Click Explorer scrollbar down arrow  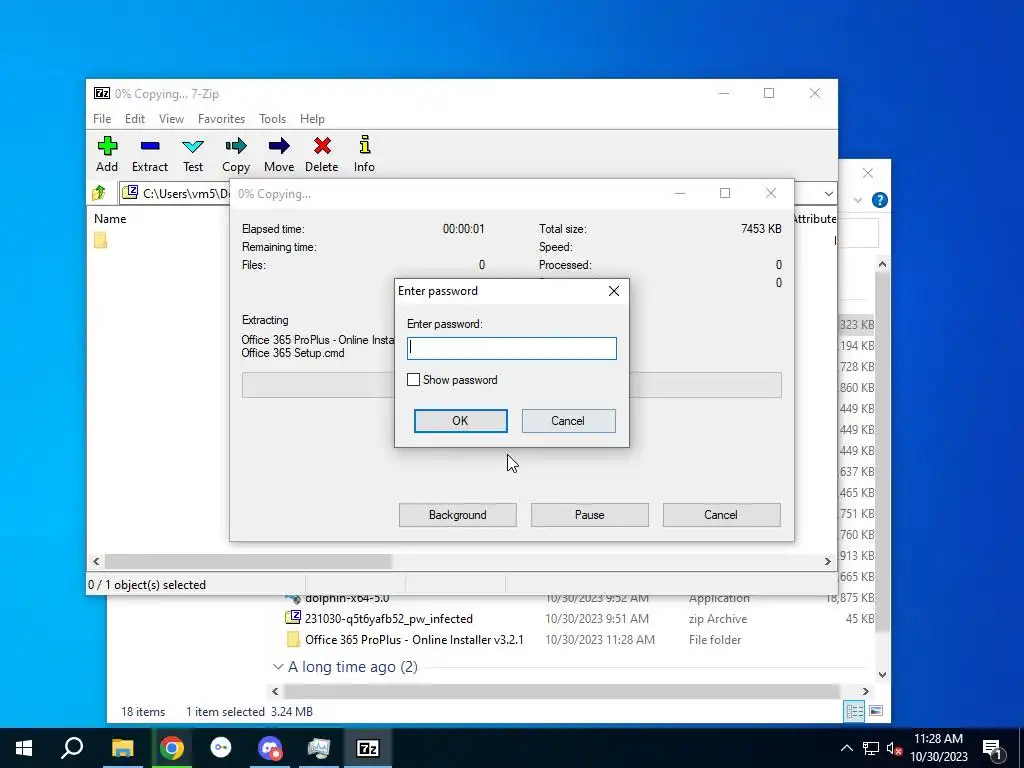(882, 675)
